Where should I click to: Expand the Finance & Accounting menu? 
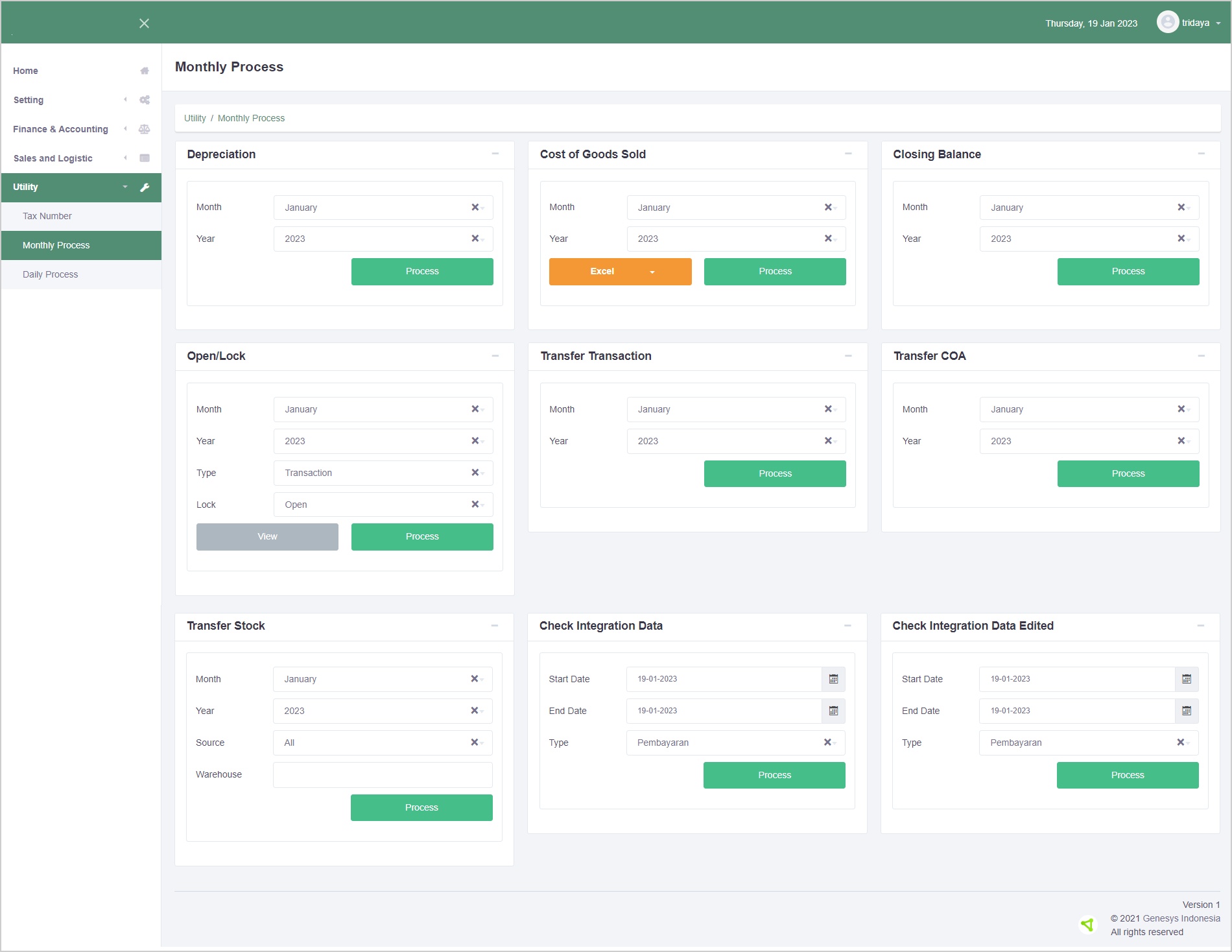60,129
